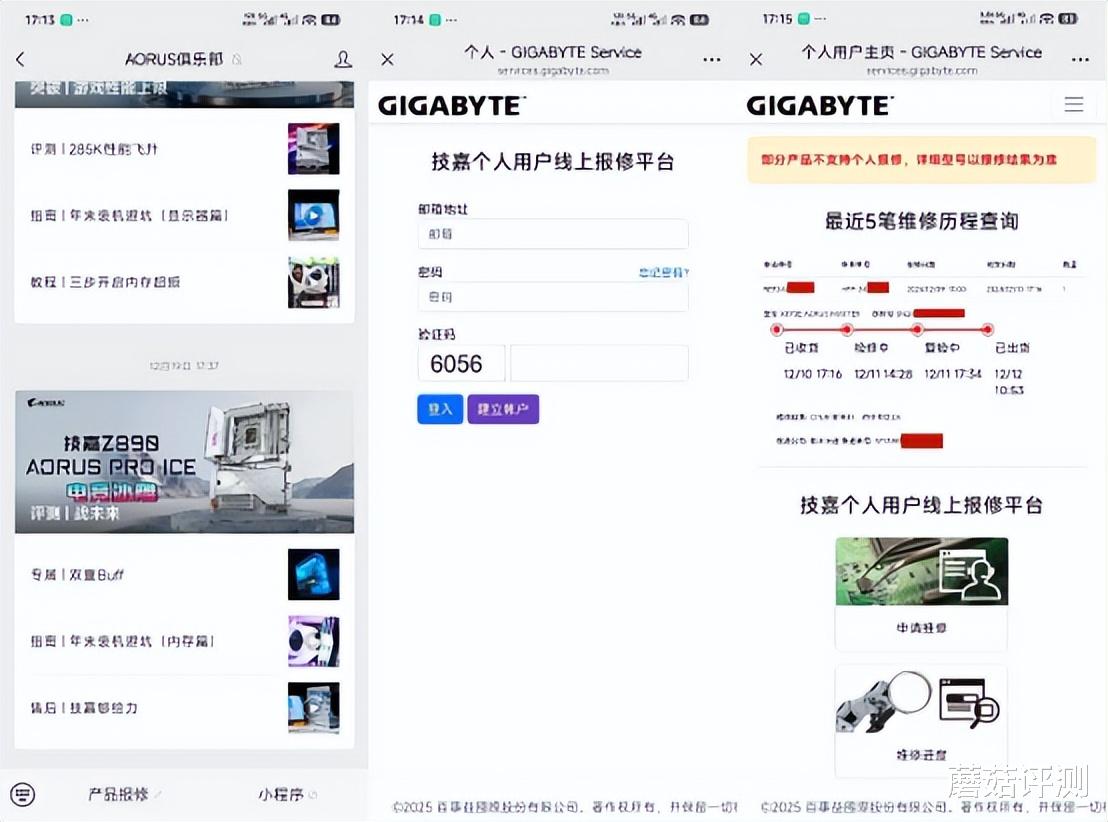Focus the email address input field
This screenshot has width=1108, height=822.
coord(553,234)
